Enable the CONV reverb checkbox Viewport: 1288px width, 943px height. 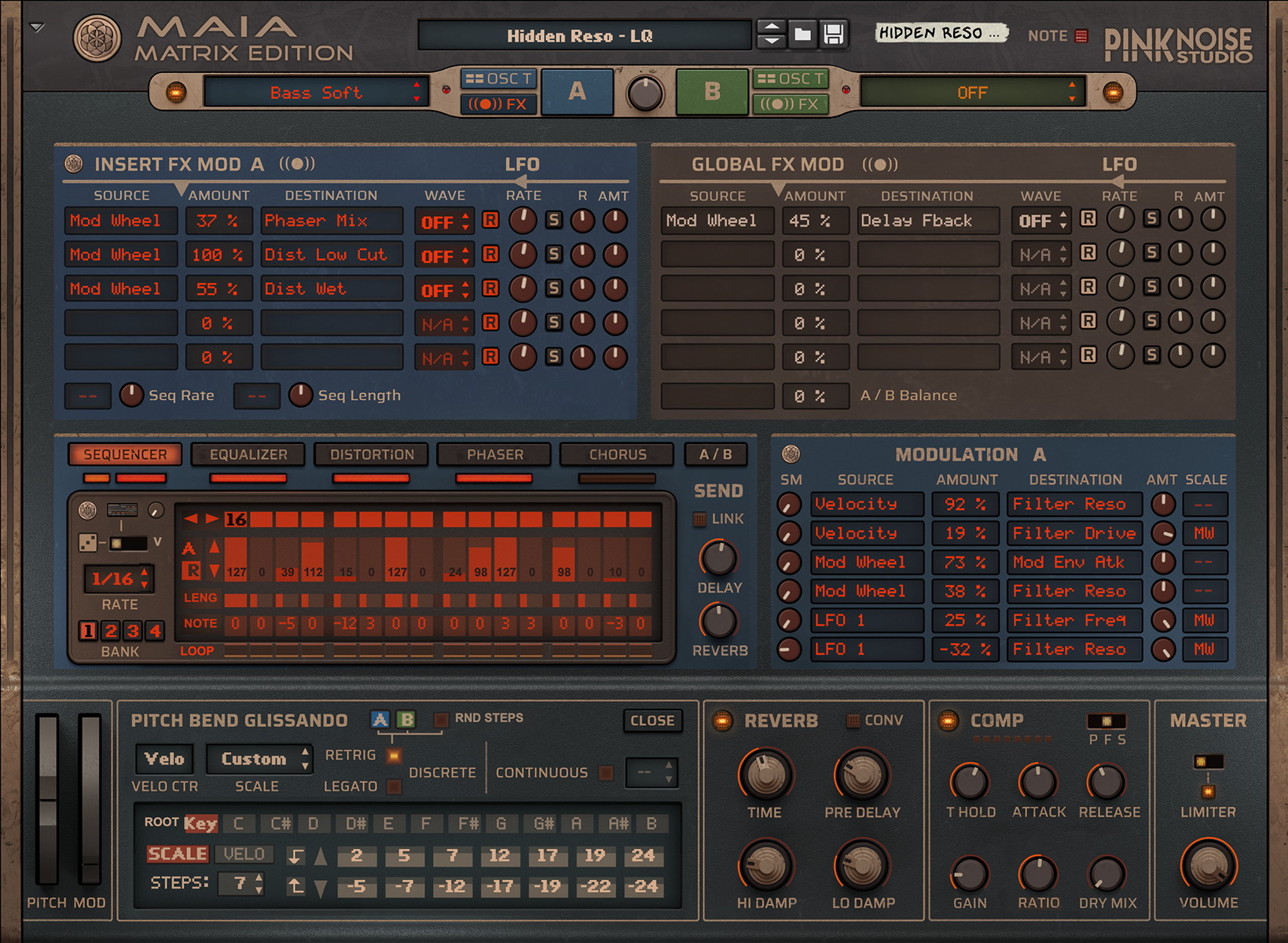pyautogui.click(x=853, y=720)
